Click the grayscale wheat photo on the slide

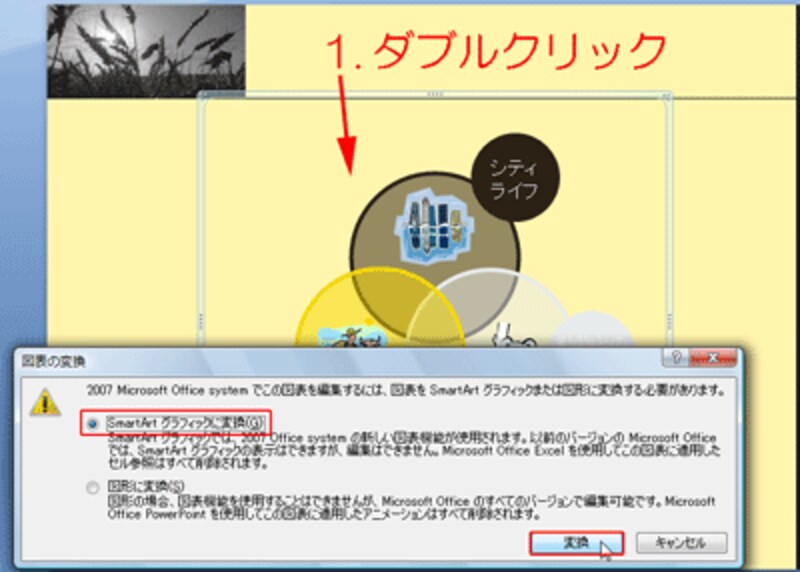(x=146, y=51)
